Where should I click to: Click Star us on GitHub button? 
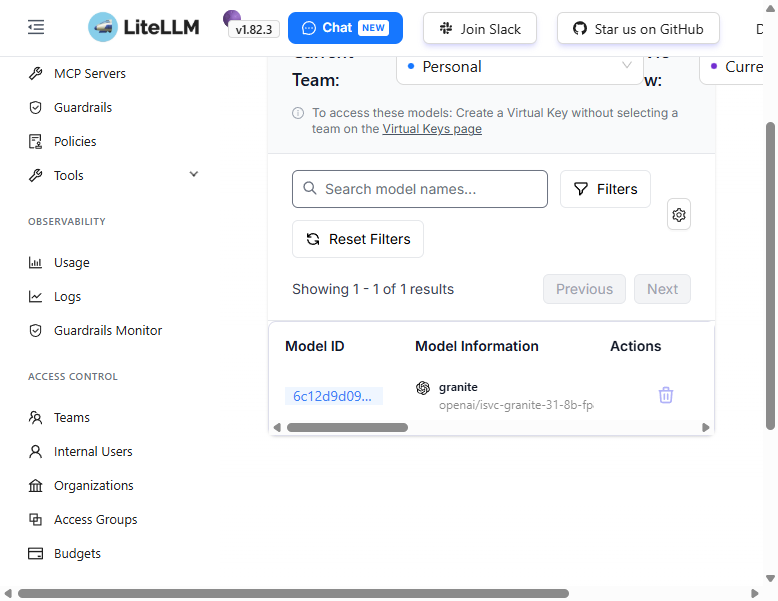638,29
